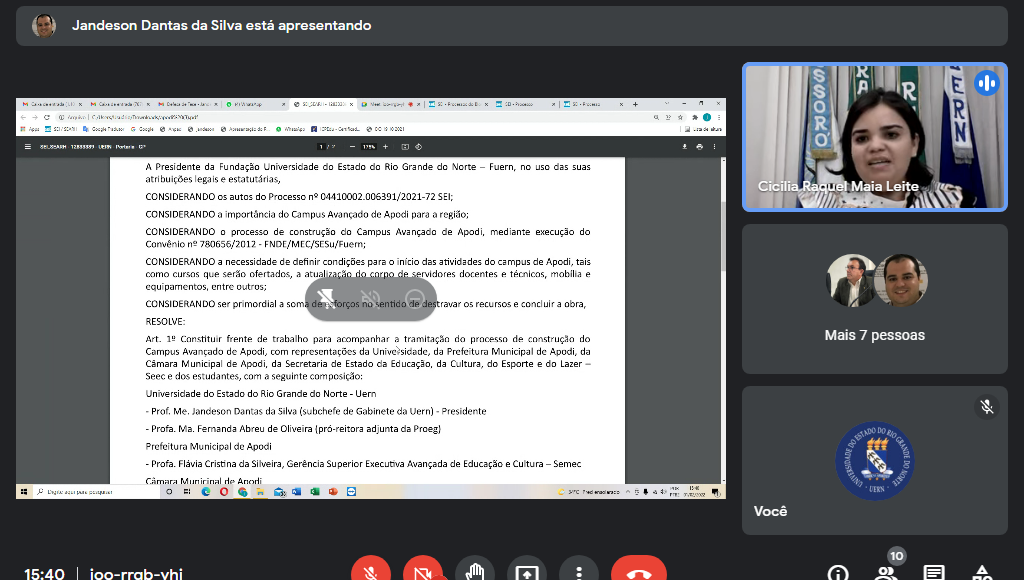Click the speaking indicator on Cicilia's tile
1024x580 pixels.
(x=987, y=83)
